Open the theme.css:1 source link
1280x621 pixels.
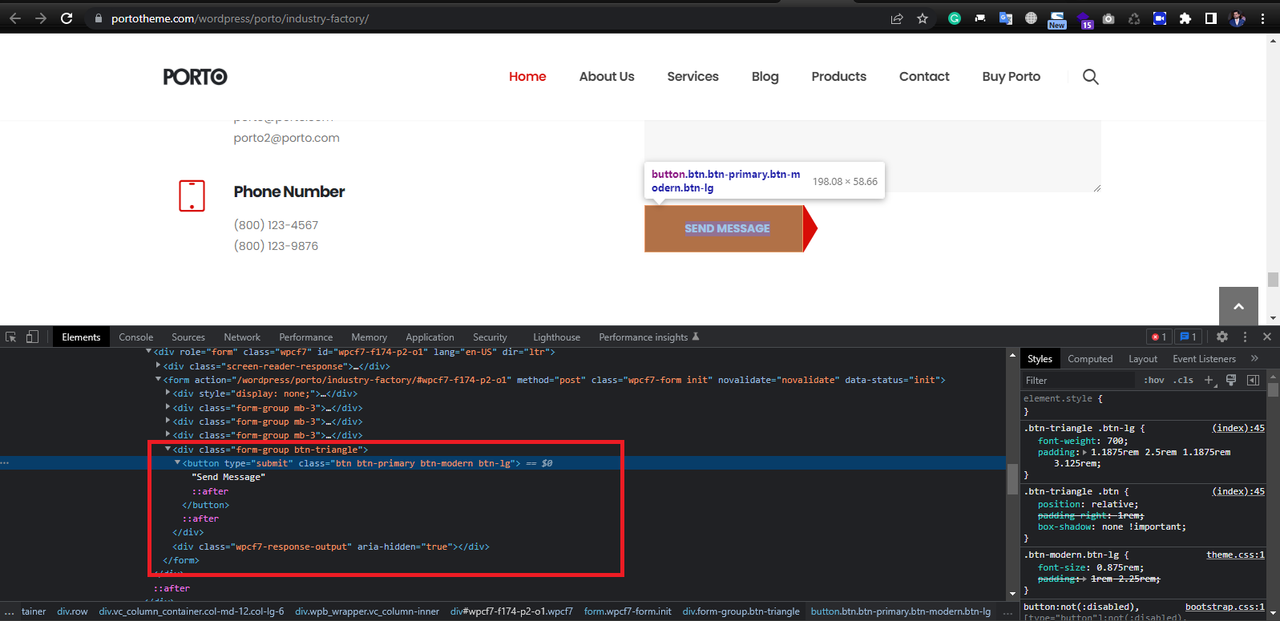point(1235,555)
